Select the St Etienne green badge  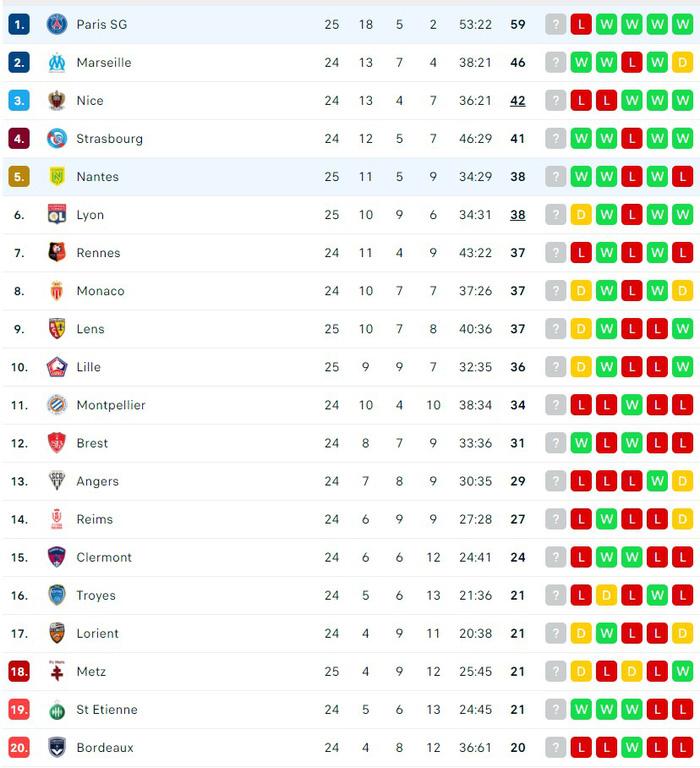pos(57,710)
